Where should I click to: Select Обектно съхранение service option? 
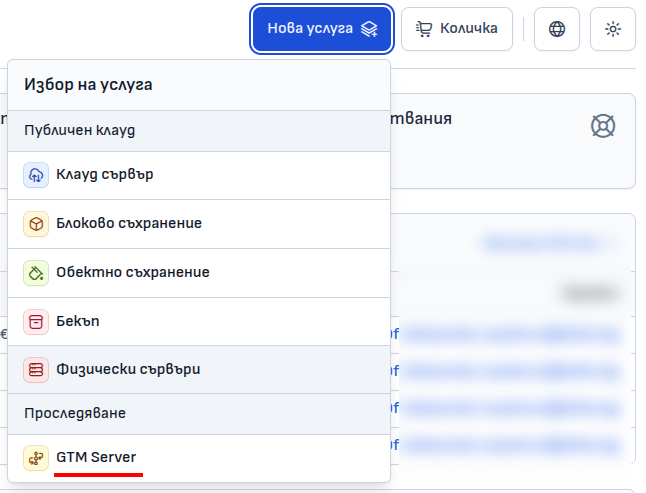[133, 272]
